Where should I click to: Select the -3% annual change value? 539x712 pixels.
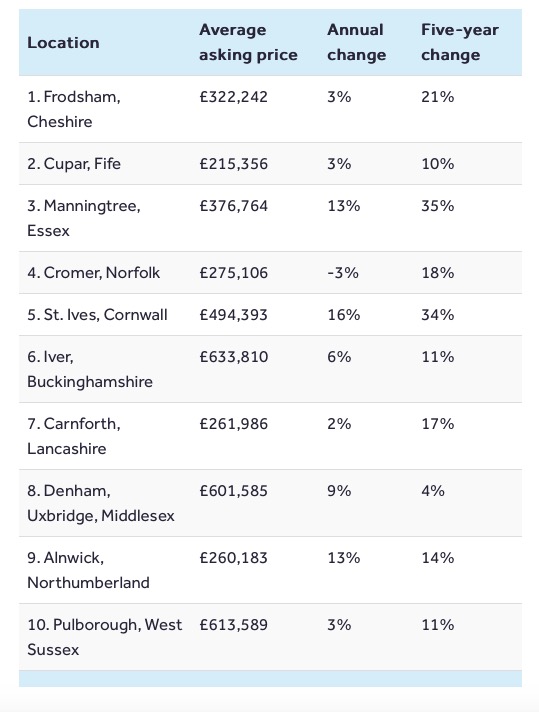pyautogui.click(x=343, y=272)
